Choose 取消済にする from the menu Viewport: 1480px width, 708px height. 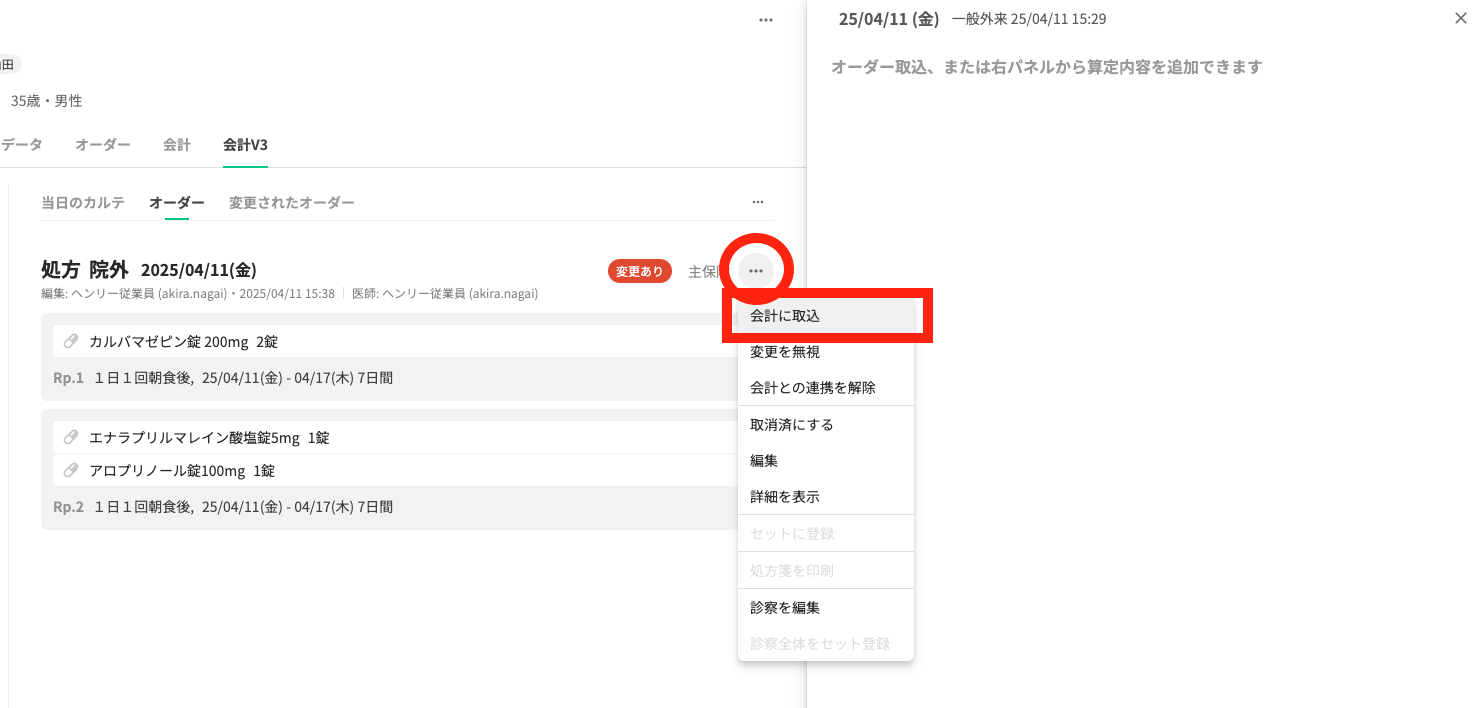(x=826, y=425)
